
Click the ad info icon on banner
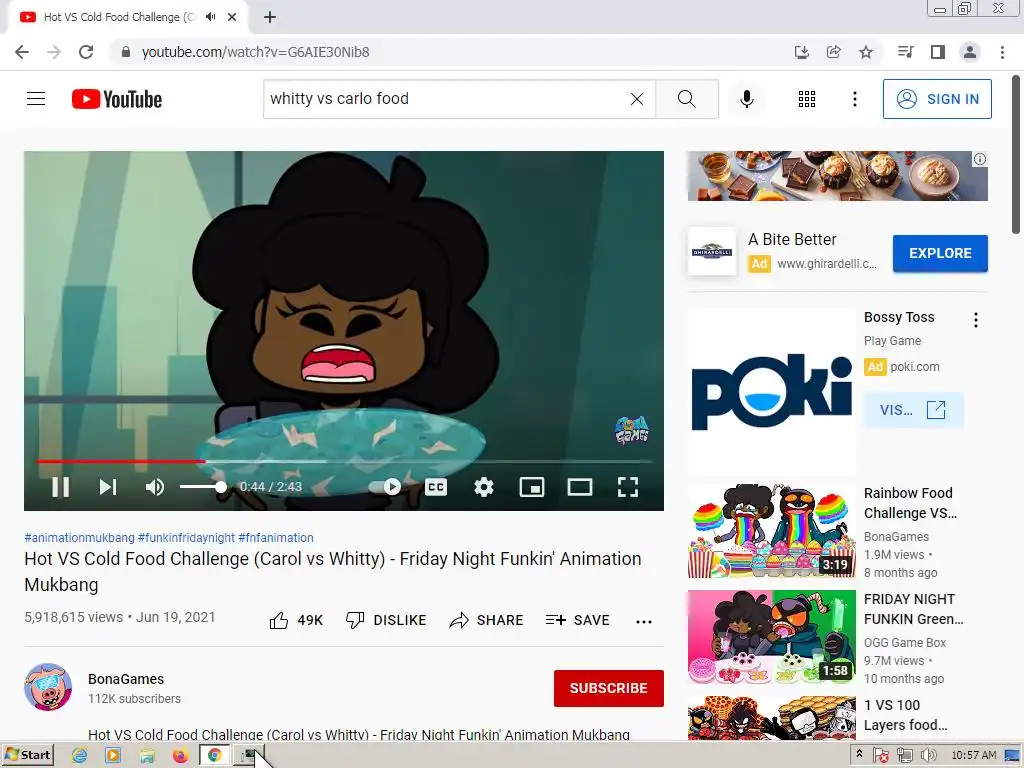click(980, 159)
